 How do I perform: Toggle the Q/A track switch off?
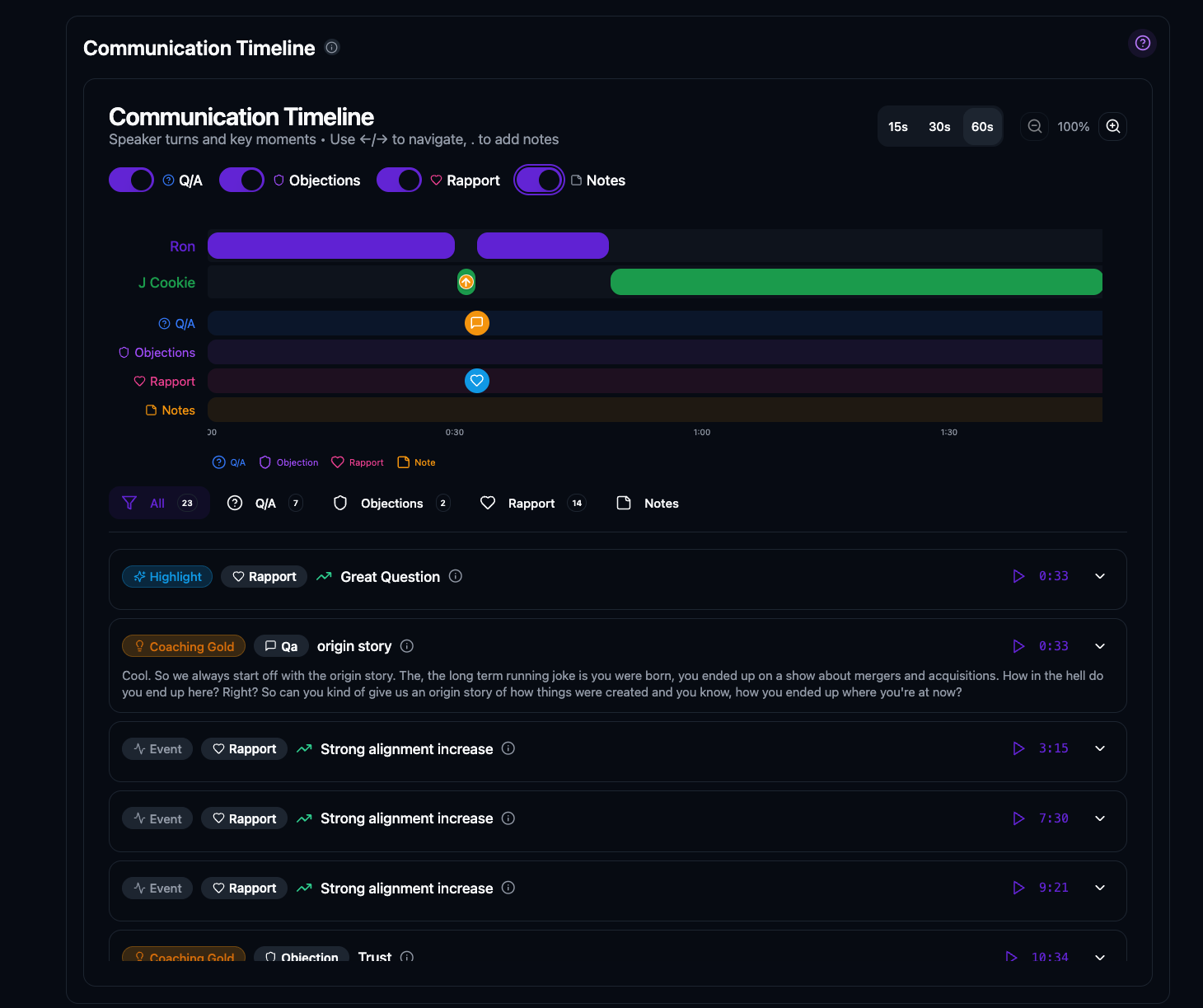132,181
